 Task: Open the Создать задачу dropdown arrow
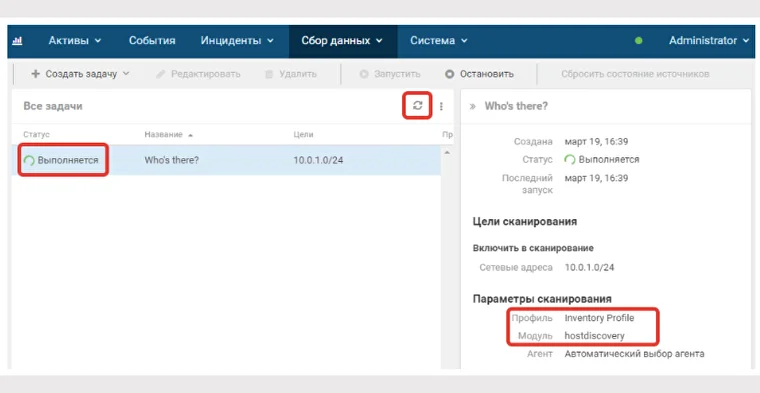(126, 74)
